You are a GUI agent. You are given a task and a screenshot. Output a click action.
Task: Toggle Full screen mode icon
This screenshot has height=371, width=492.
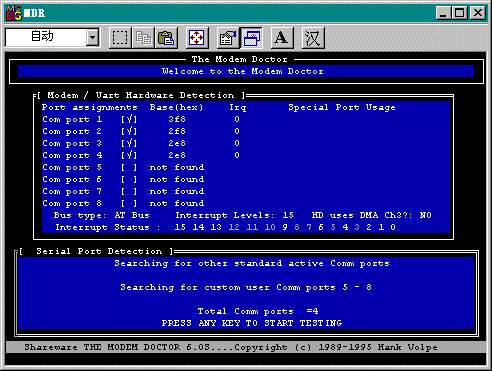point(196,38)
